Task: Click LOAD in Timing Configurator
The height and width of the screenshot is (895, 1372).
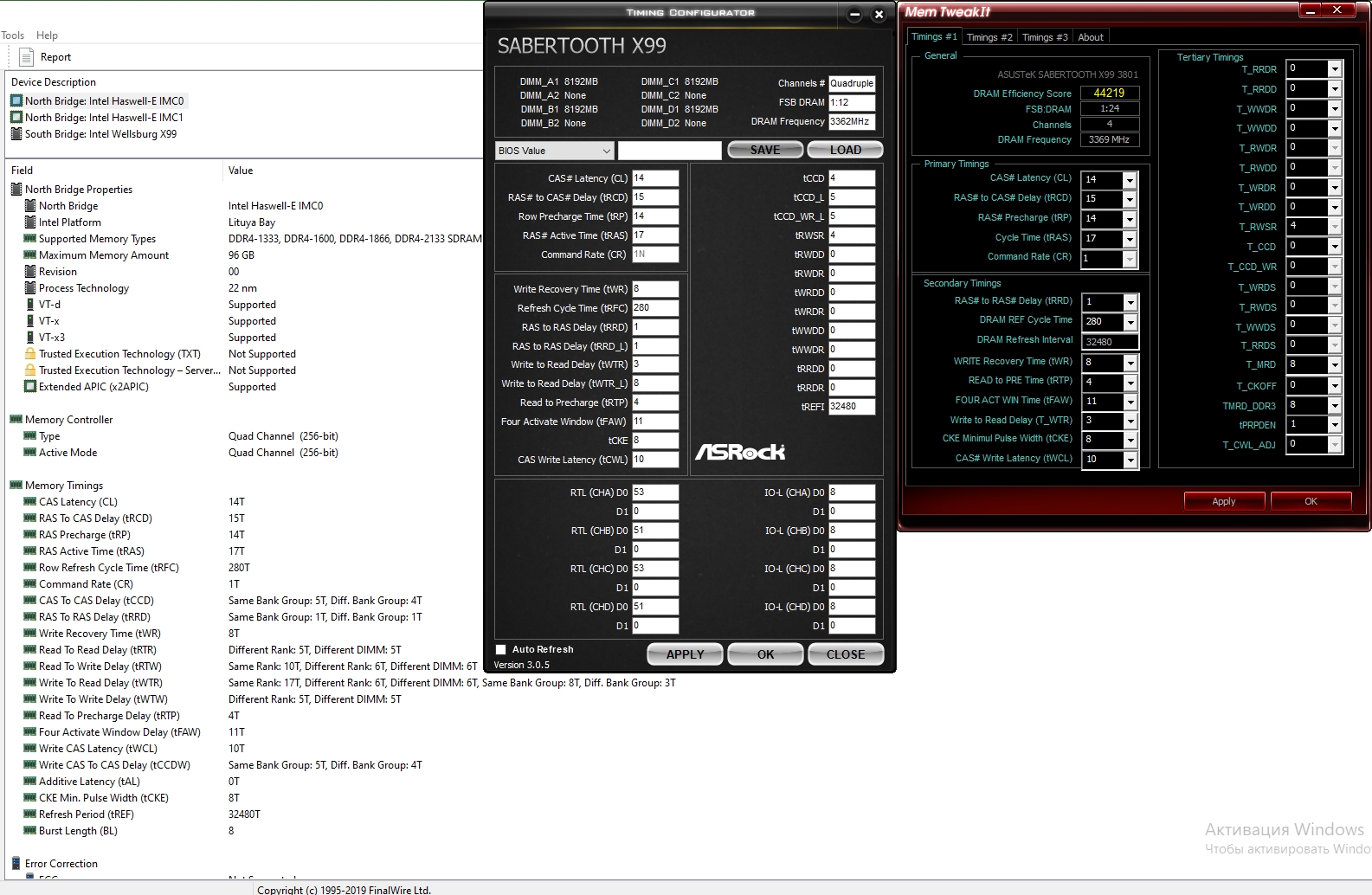Action: [x=846, y=150]
